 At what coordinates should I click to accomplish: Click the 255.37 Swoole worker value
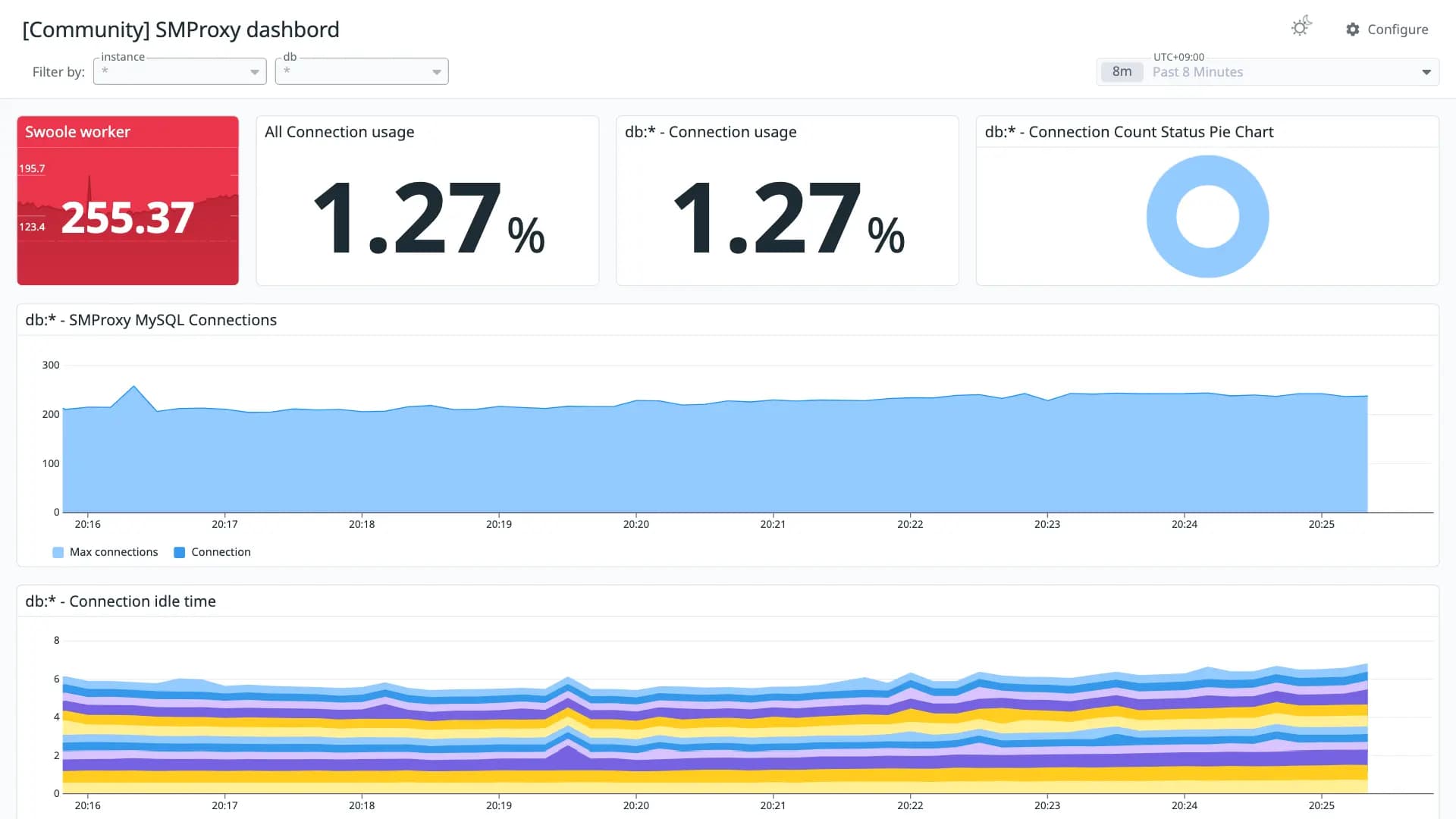(127, 218)
